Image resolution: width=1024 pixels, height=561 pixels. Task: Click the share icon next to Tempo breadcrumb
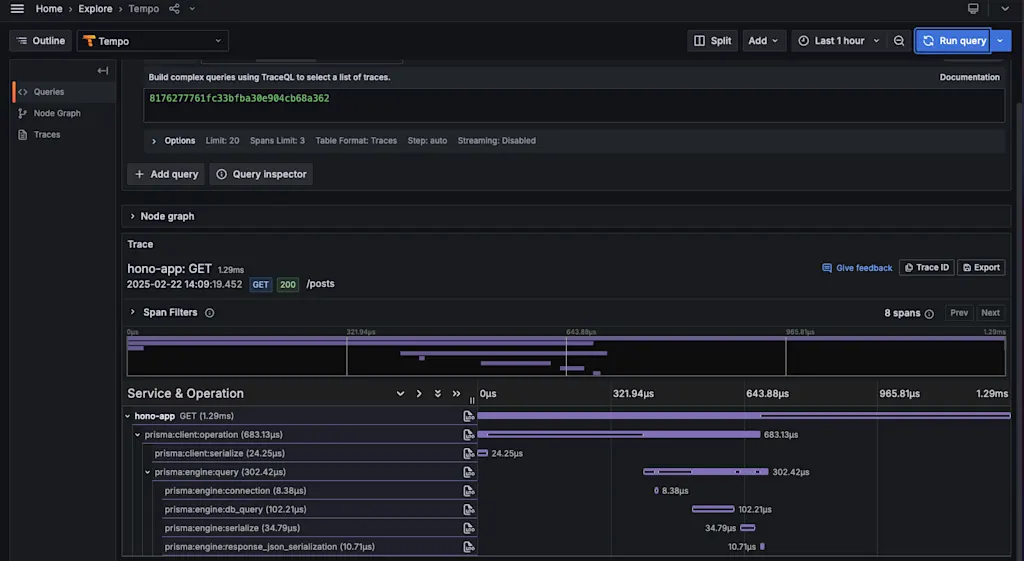click(174, 8)
